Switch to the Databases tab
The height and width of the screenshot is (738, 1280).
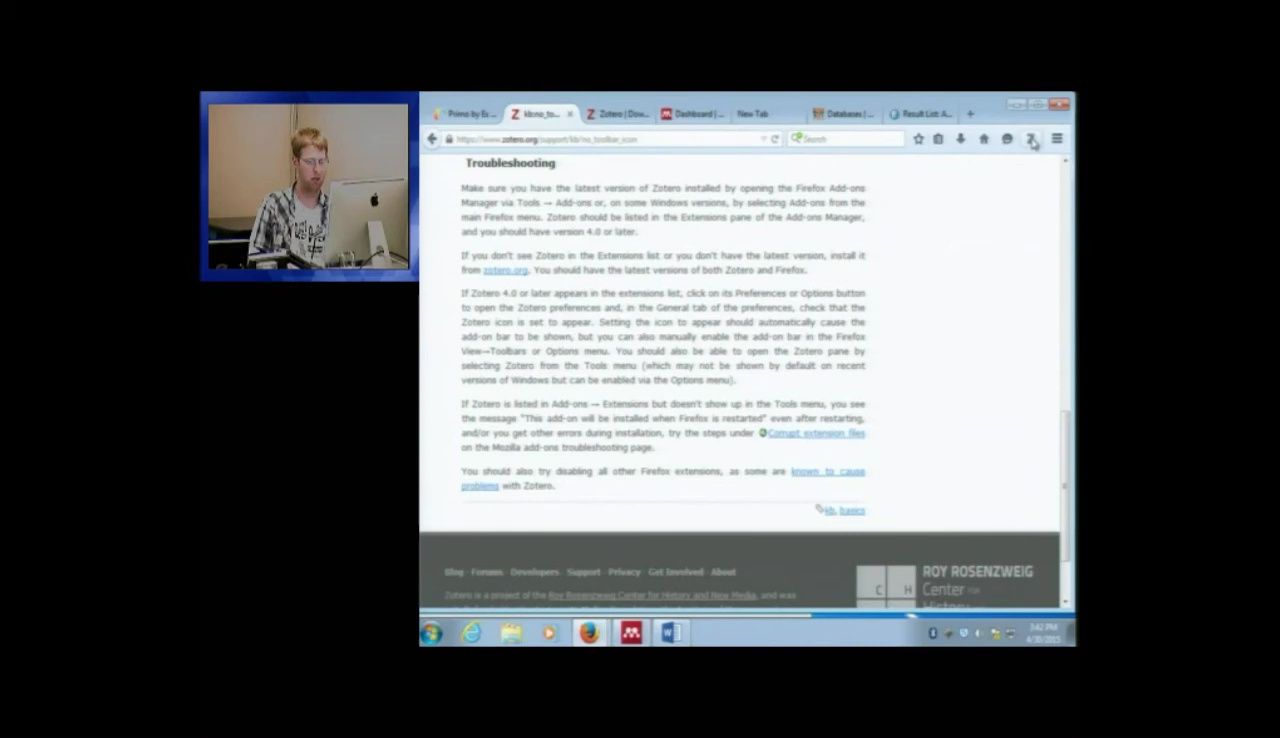(x=844, y=114)
